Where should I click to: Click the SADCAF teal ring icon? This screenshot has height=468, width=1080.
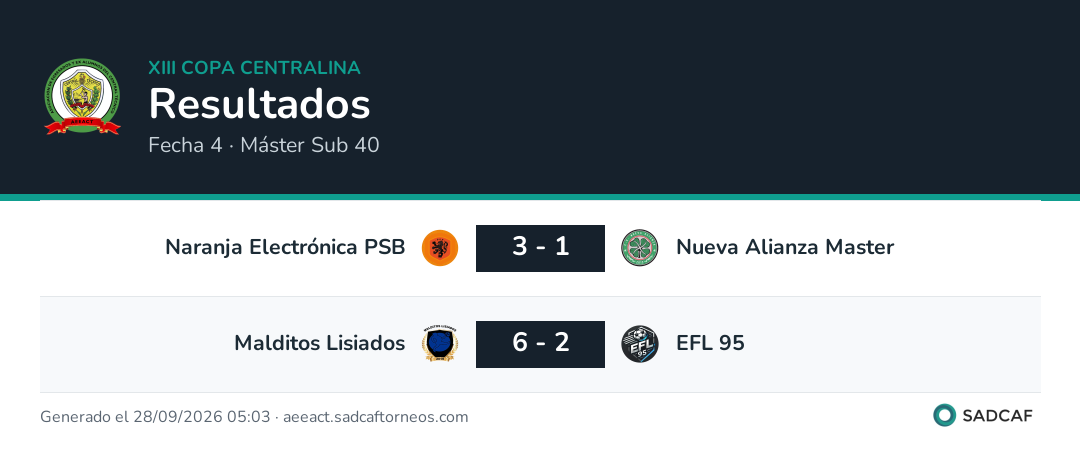(944, 416)
